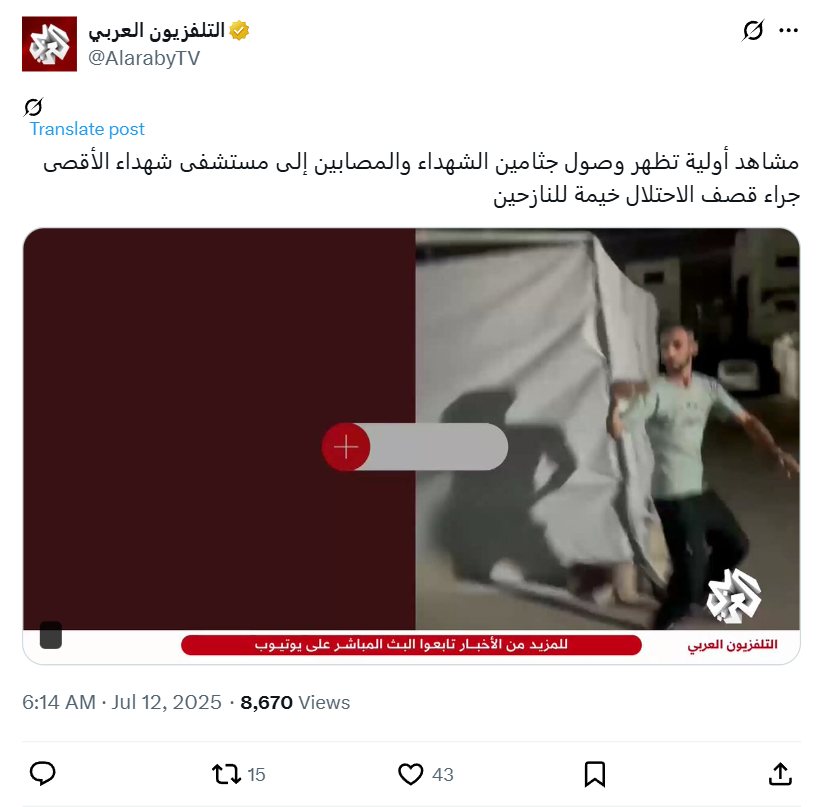Repost using the retweet icon
The image size is (823, 807).
(226, 774)
